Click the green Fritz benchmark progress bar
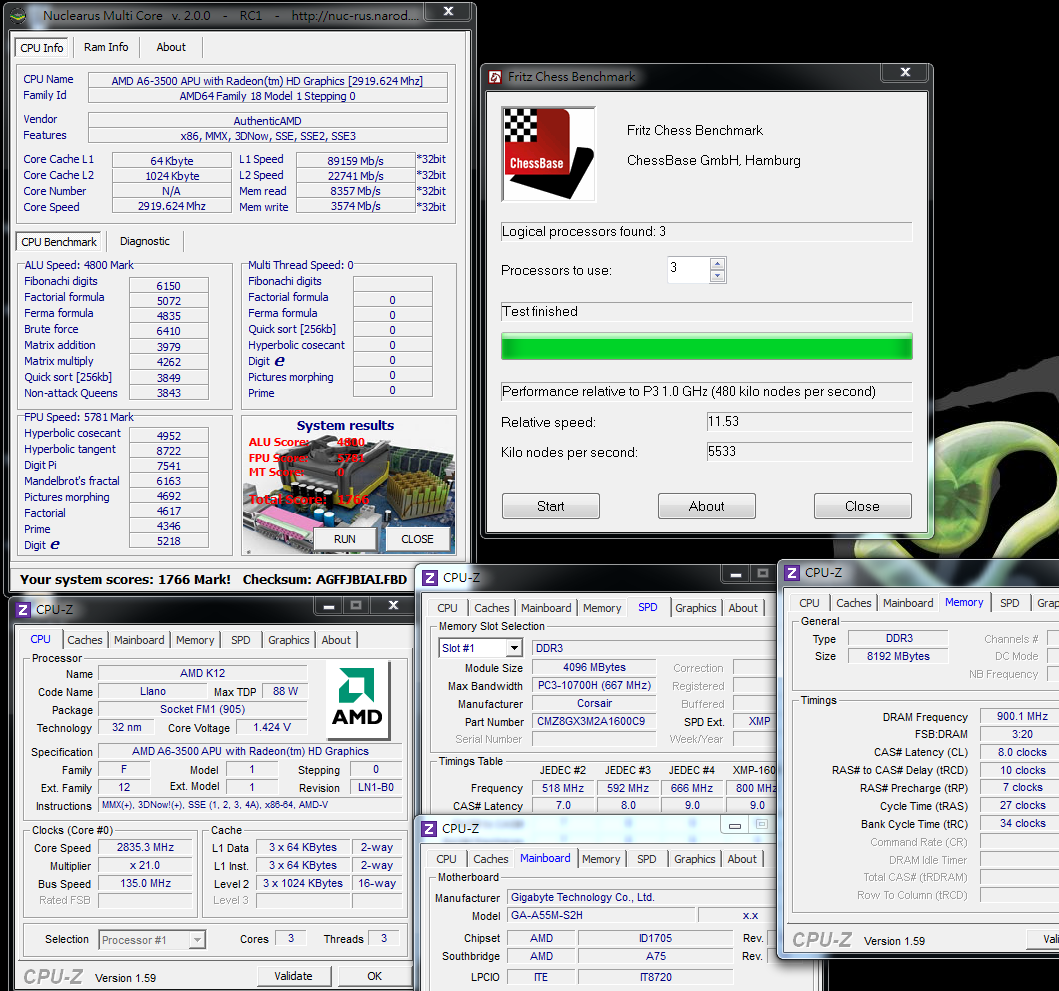1059x991 pixels. point(706,346)
